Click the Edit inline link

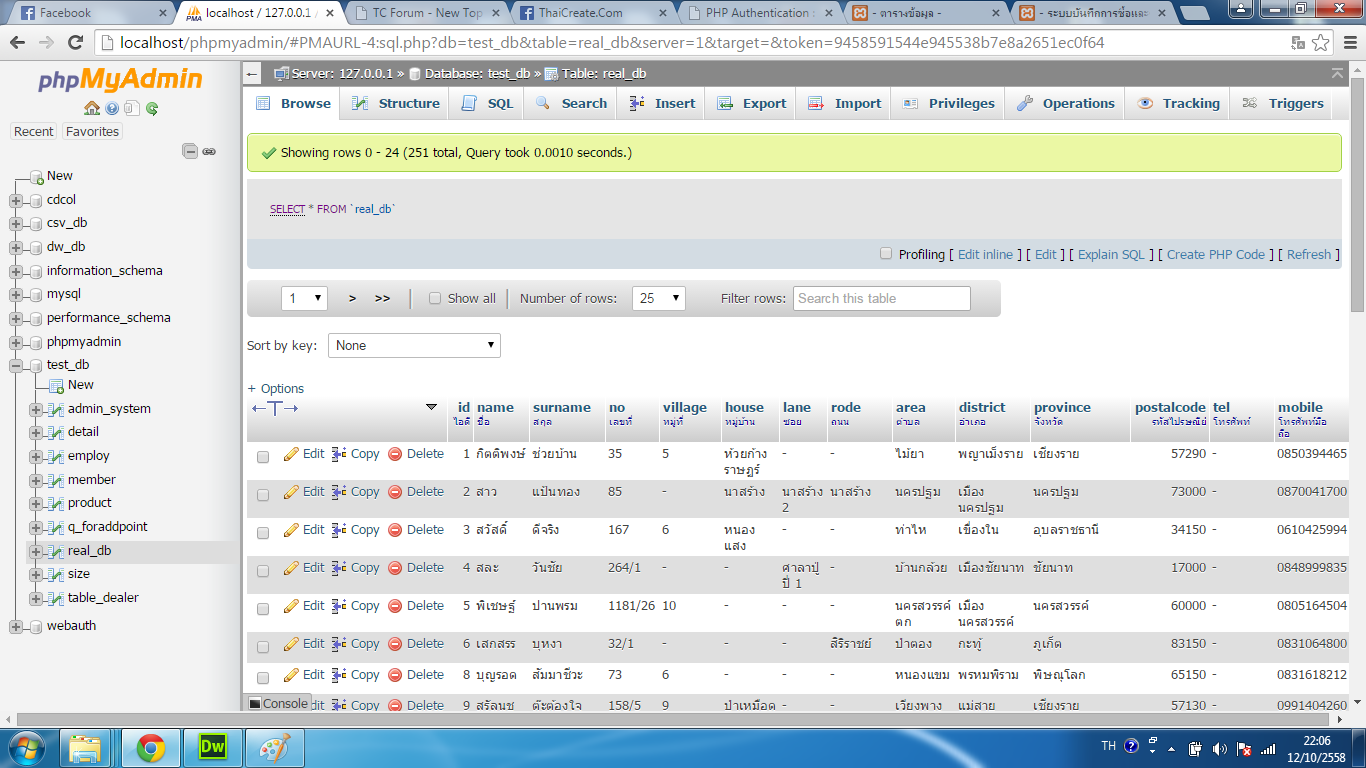(985, 255)
